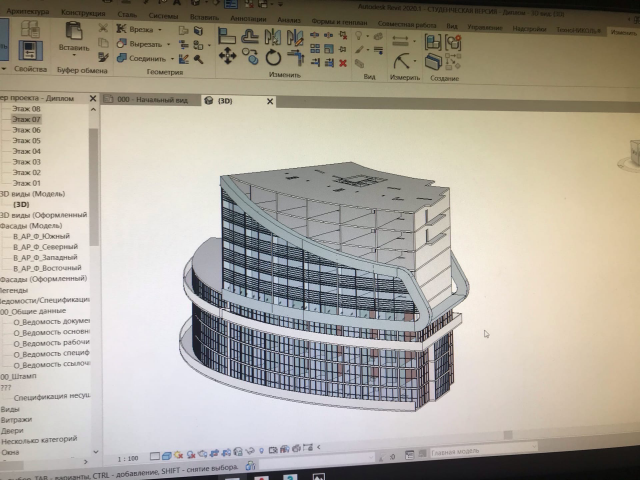Image resolution: width=640 pixels, height=480 pixels.
Task: Click the red X Delete icon
Action: point(343,63)
